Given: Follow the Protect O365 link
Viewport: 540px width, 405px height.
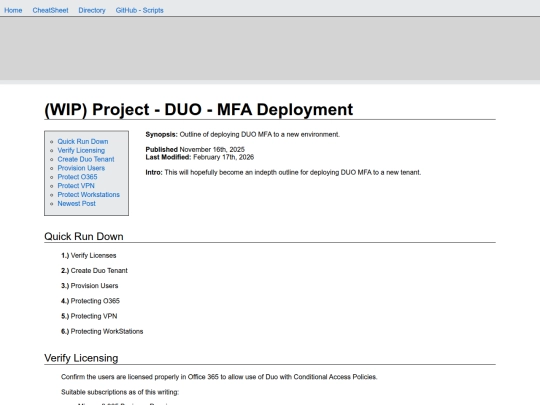Looking at the screenshot, I should pos(77,177).
